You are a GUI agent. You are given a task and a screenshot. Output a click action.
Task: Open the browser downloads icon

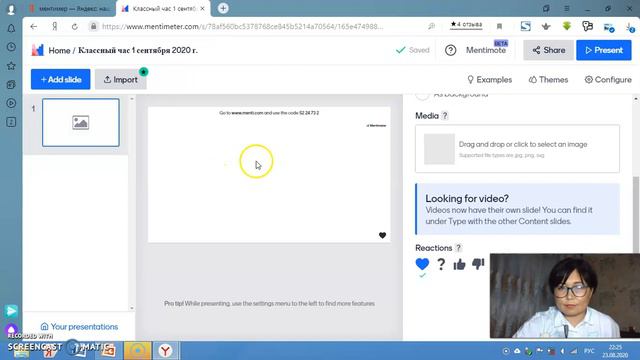click(630, 27)
